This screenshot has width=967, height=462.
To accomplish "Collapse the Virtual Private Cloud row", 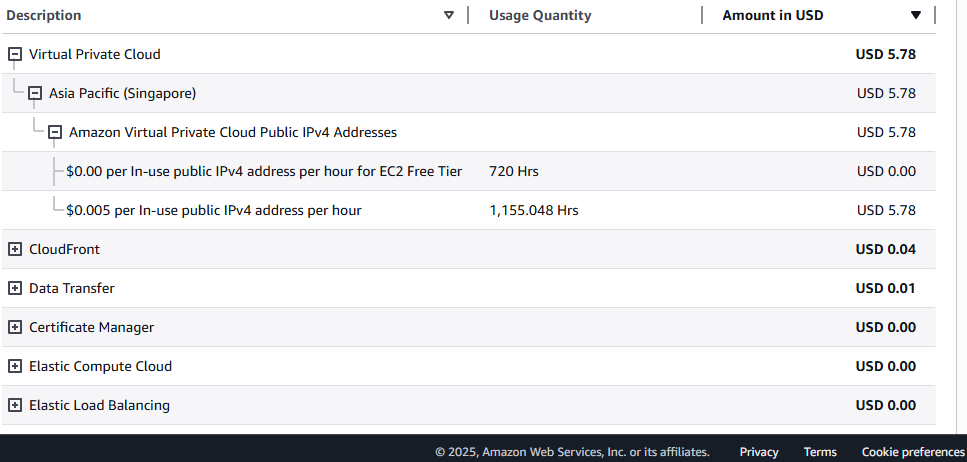I will (15, 54).
